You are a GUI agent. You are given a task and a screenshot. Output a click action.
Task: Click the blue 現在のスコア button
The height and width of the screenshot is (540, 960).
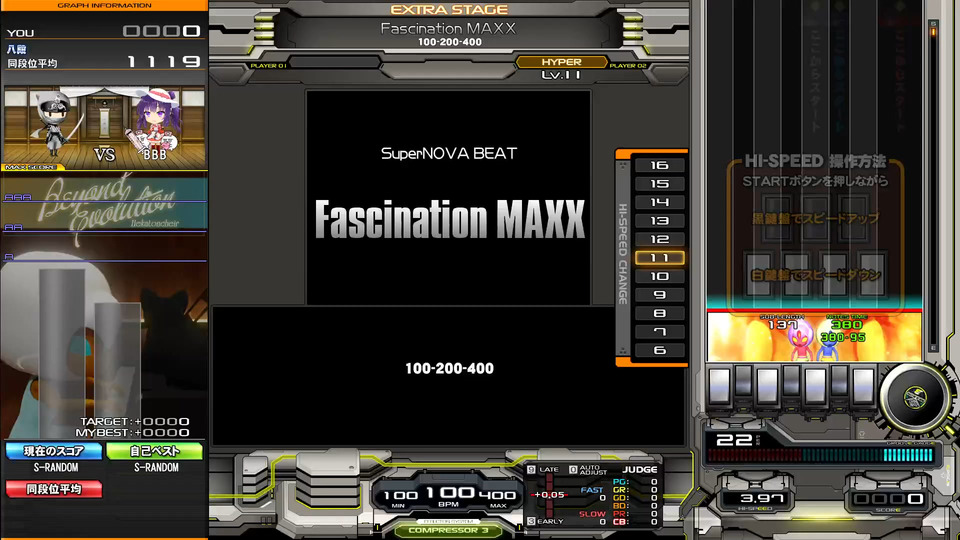54,451
